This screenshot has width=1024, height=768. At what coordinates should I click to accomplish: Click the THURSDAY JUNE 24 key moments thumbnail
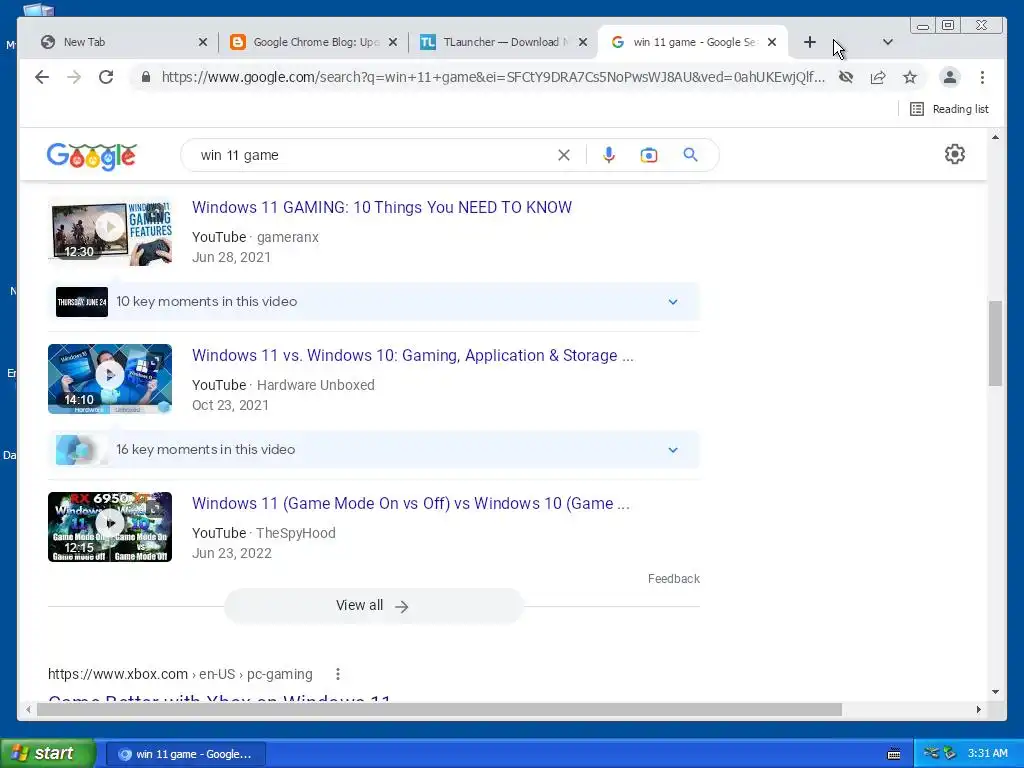[82, 302]
